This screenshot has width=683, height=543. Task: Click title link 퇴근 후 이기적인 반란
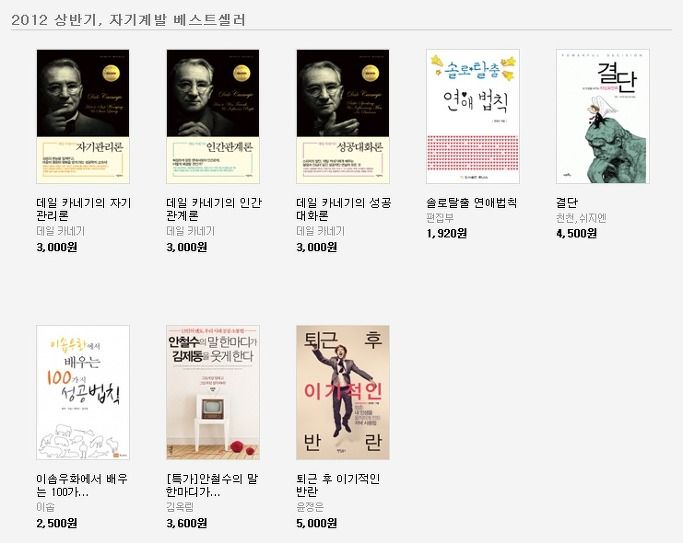tap(338, 486)
